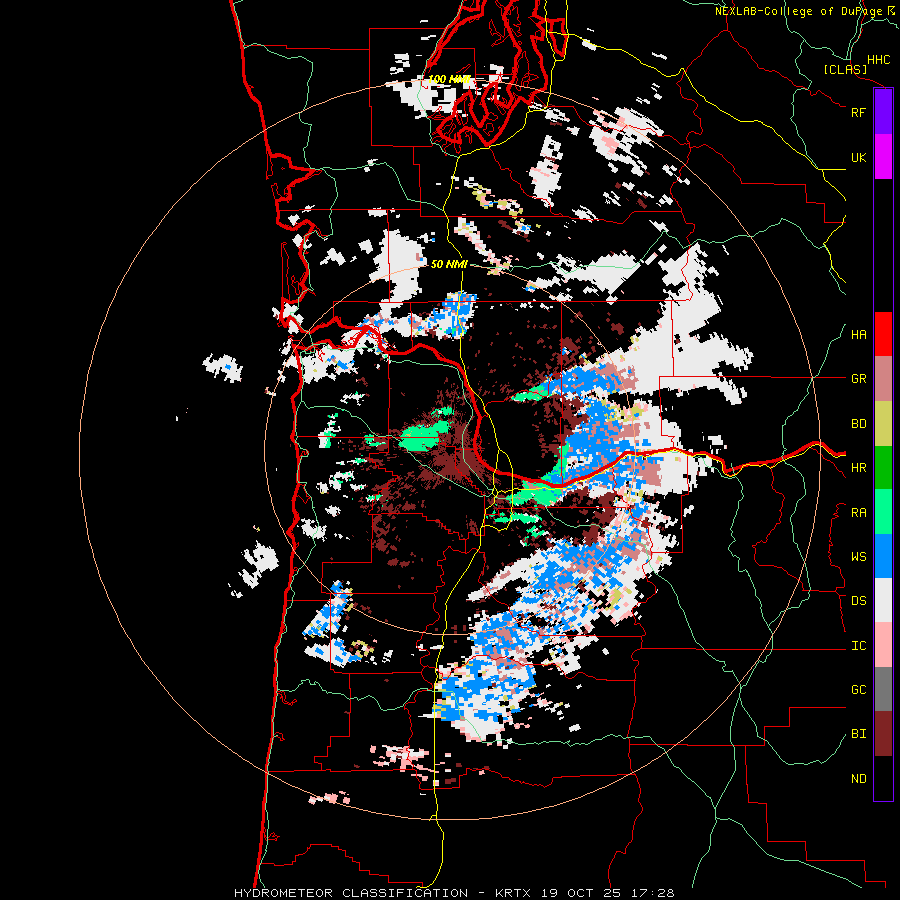Click the RF legend label

coord(858,112)
